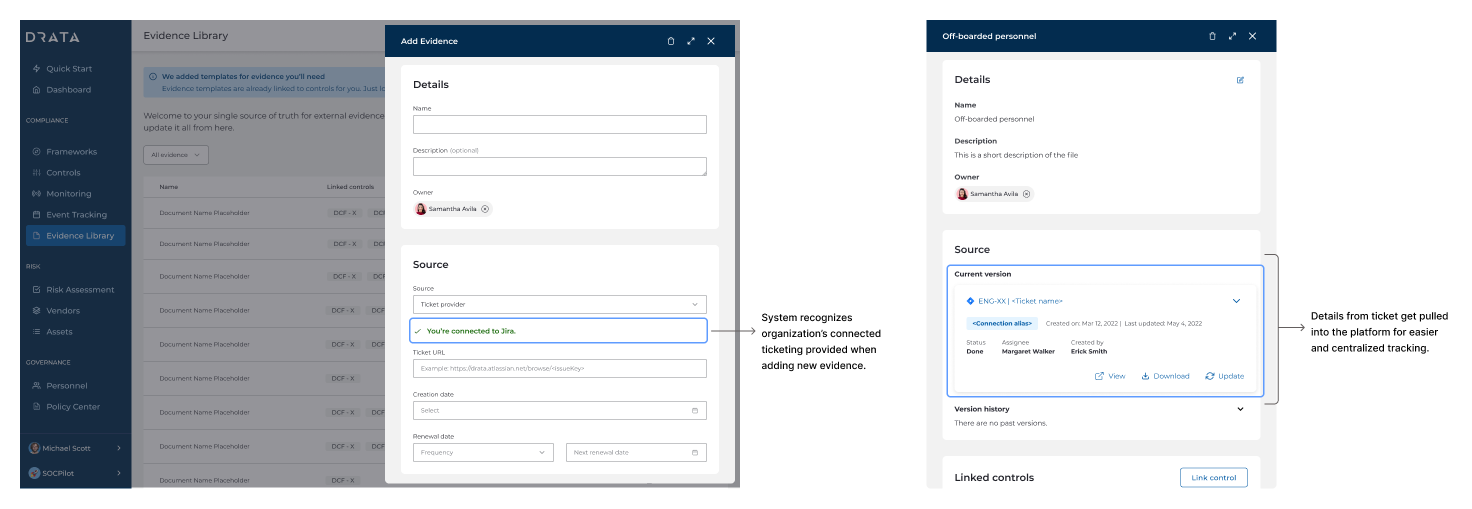Click the Download button
1472x509 pixels.
[1165, 376]
